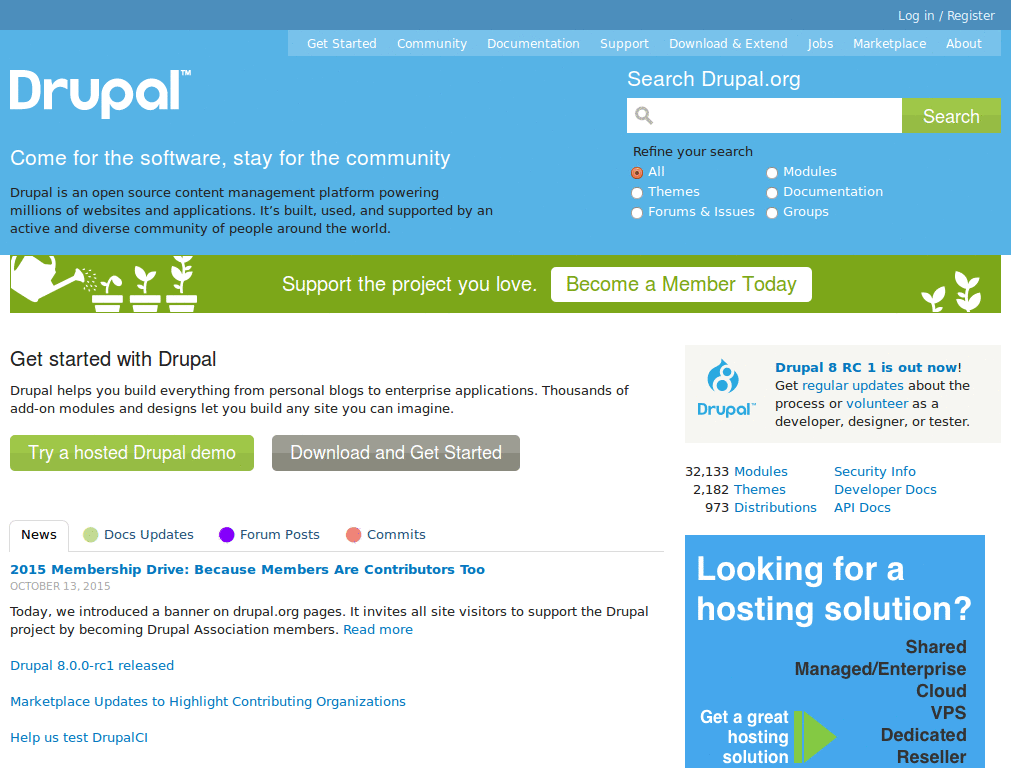Screen dimensions: 1024x768
Task: Click inside the Search Drupal.org input field
Action: (770, 115)
